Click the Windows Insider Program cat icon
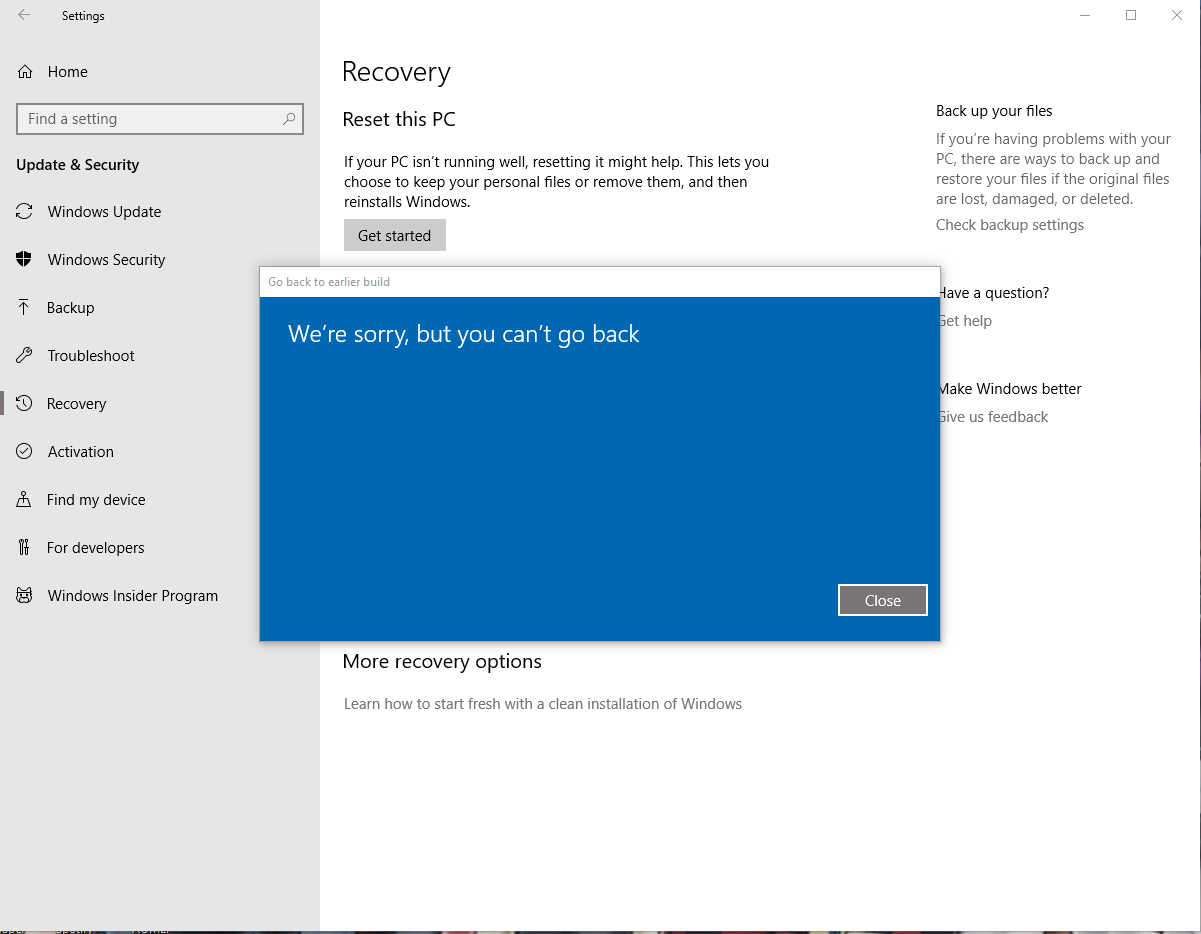 pos(24,595)
